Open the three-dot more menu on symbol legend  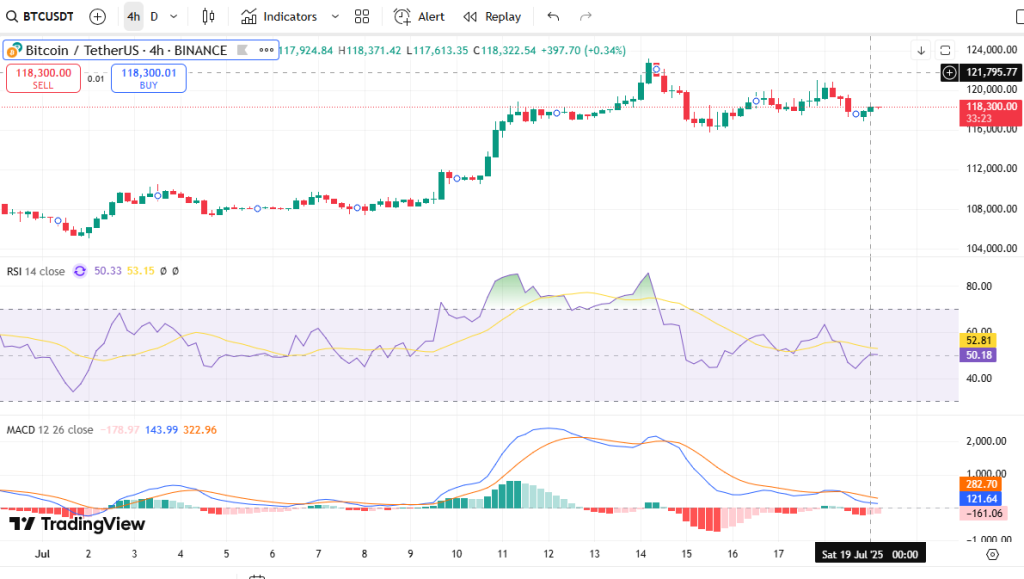point(264,50)
